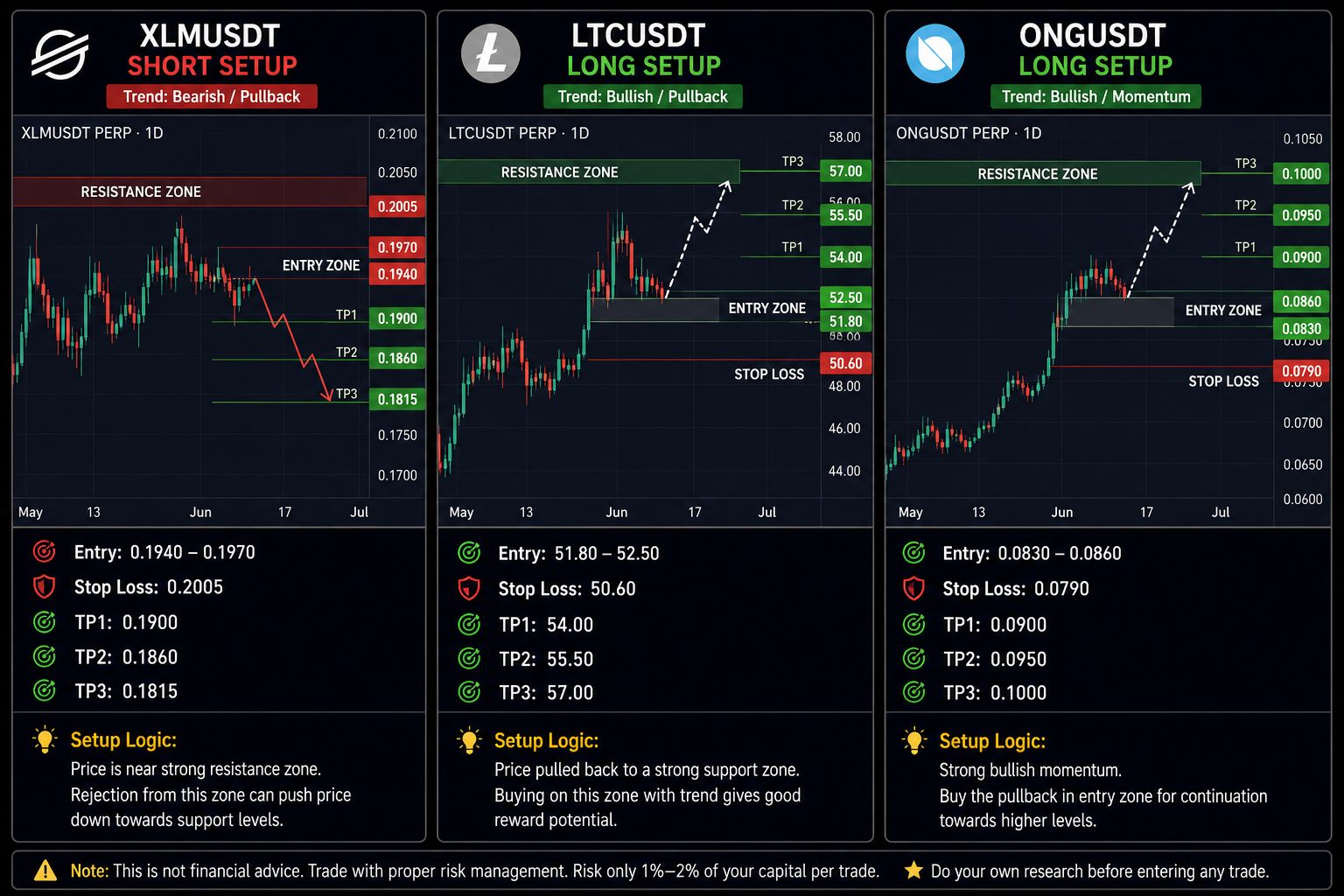Click the yellow warning triangle beside Note
The image size is (1344, 896).
coord(45,871)
